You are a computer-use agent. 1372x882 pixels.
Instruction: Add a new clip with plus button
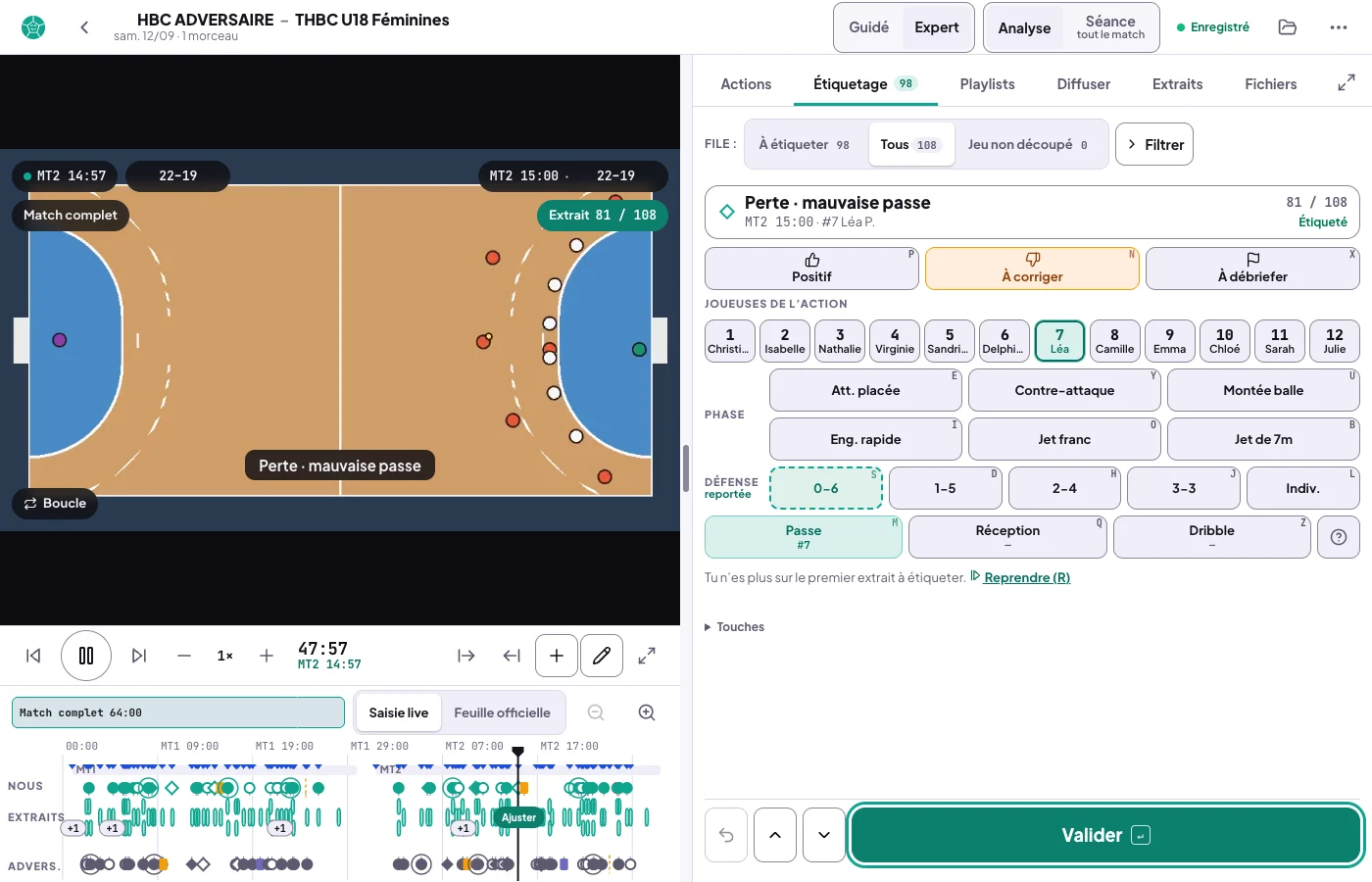pos(557,656)
